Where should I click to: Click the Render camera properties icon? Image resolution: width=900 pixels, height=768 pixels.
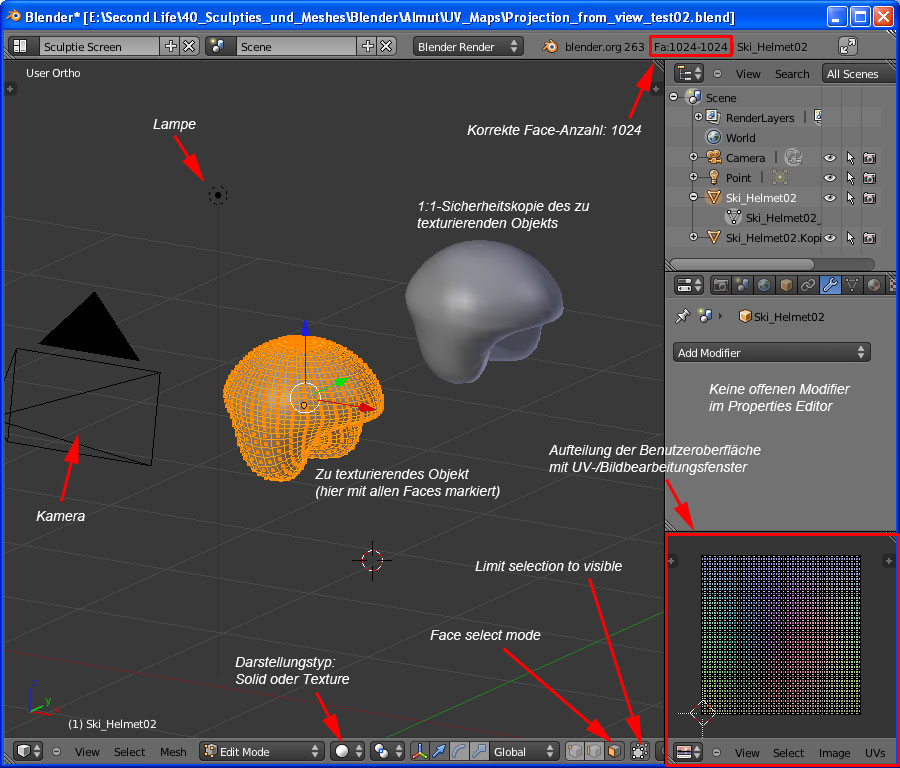tap(720, 285)
